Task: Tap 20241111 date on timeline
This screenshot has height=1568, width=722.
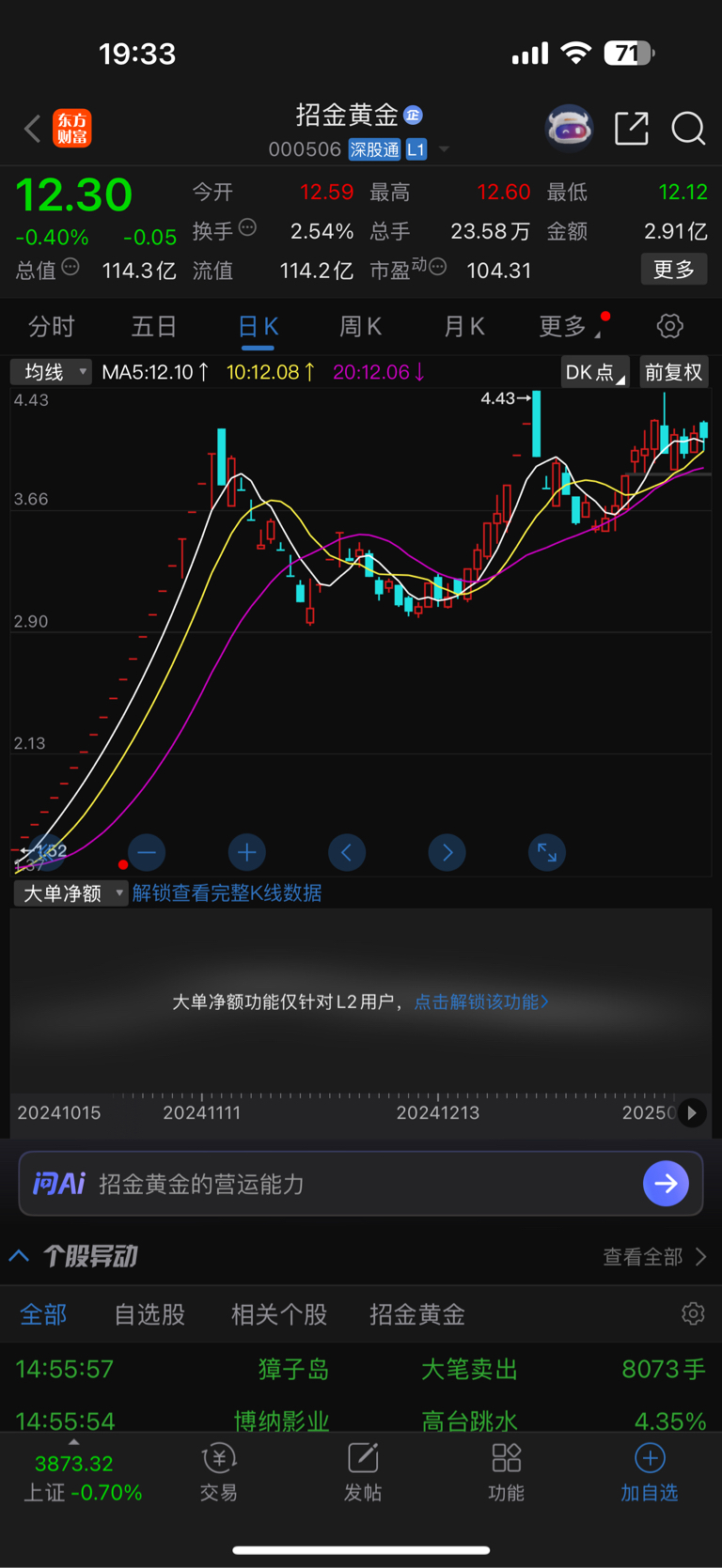Action: click(x=201, y=1113)
